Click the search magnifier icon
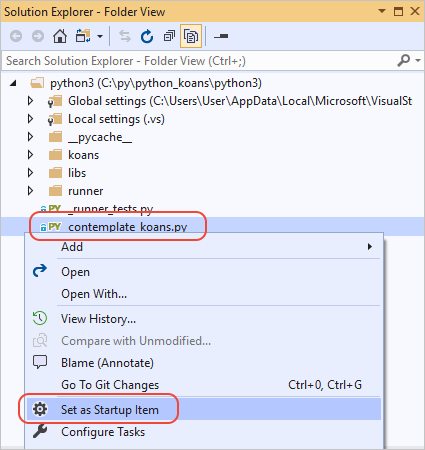The image size is (425, 450). pos(404,61)
